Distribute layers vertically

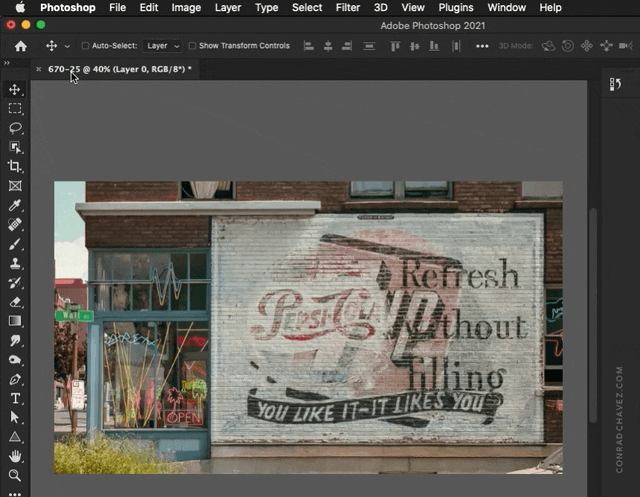coord(369,46)
